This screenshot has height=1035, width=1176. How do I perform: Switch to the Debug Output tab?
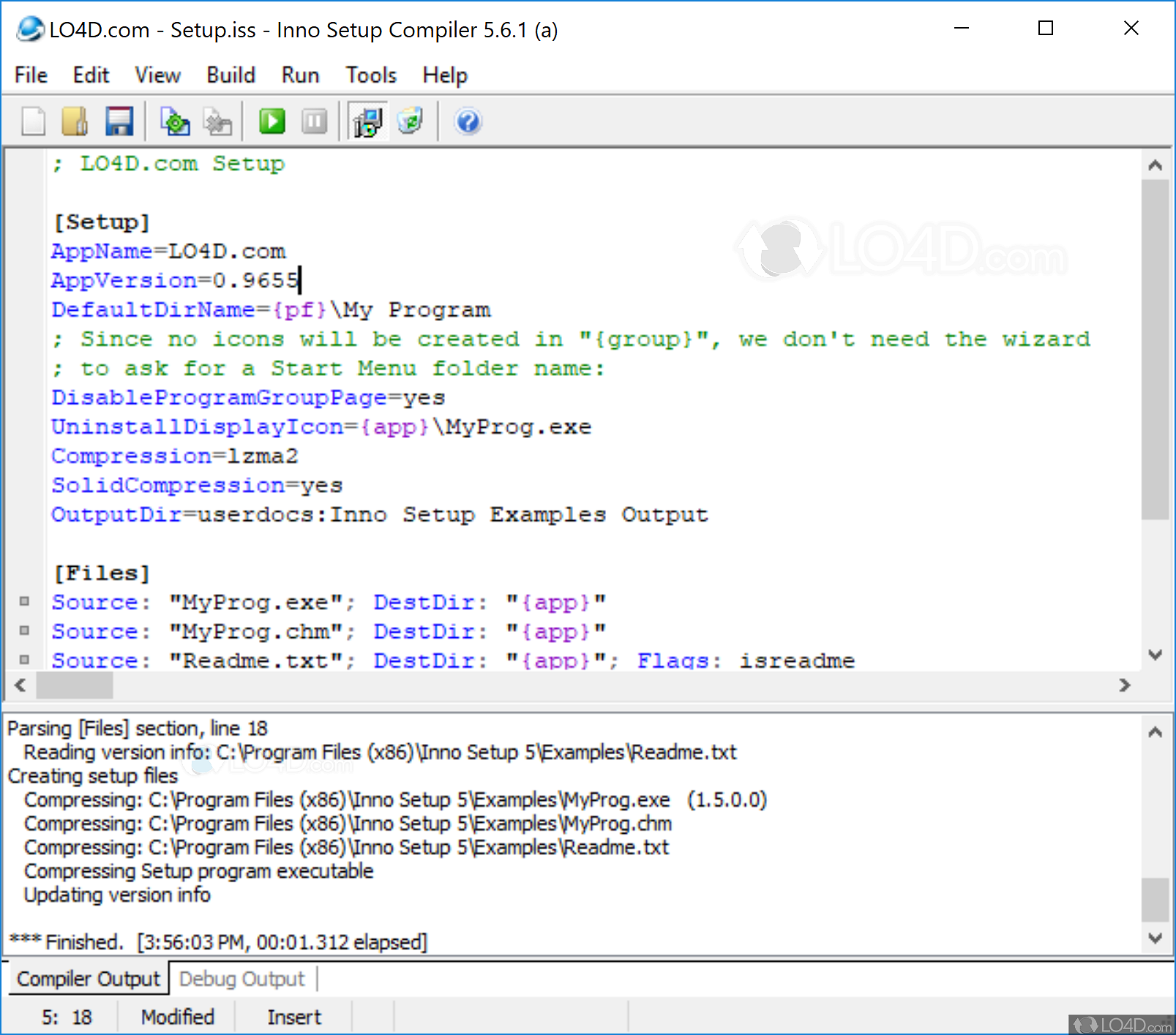tap(242, 979)
